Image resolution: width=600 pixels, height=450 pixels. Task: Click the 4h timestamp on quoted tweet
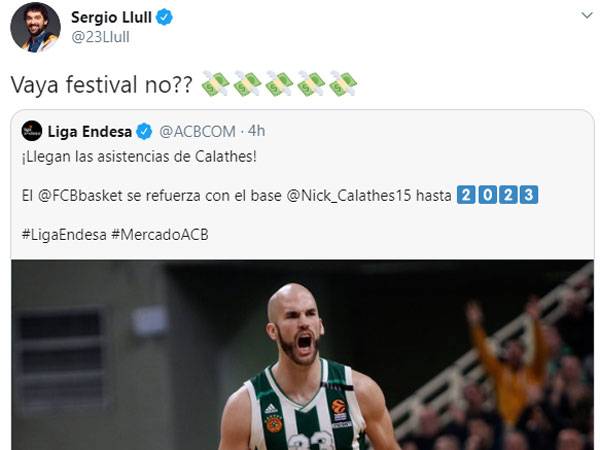(256, 131)
